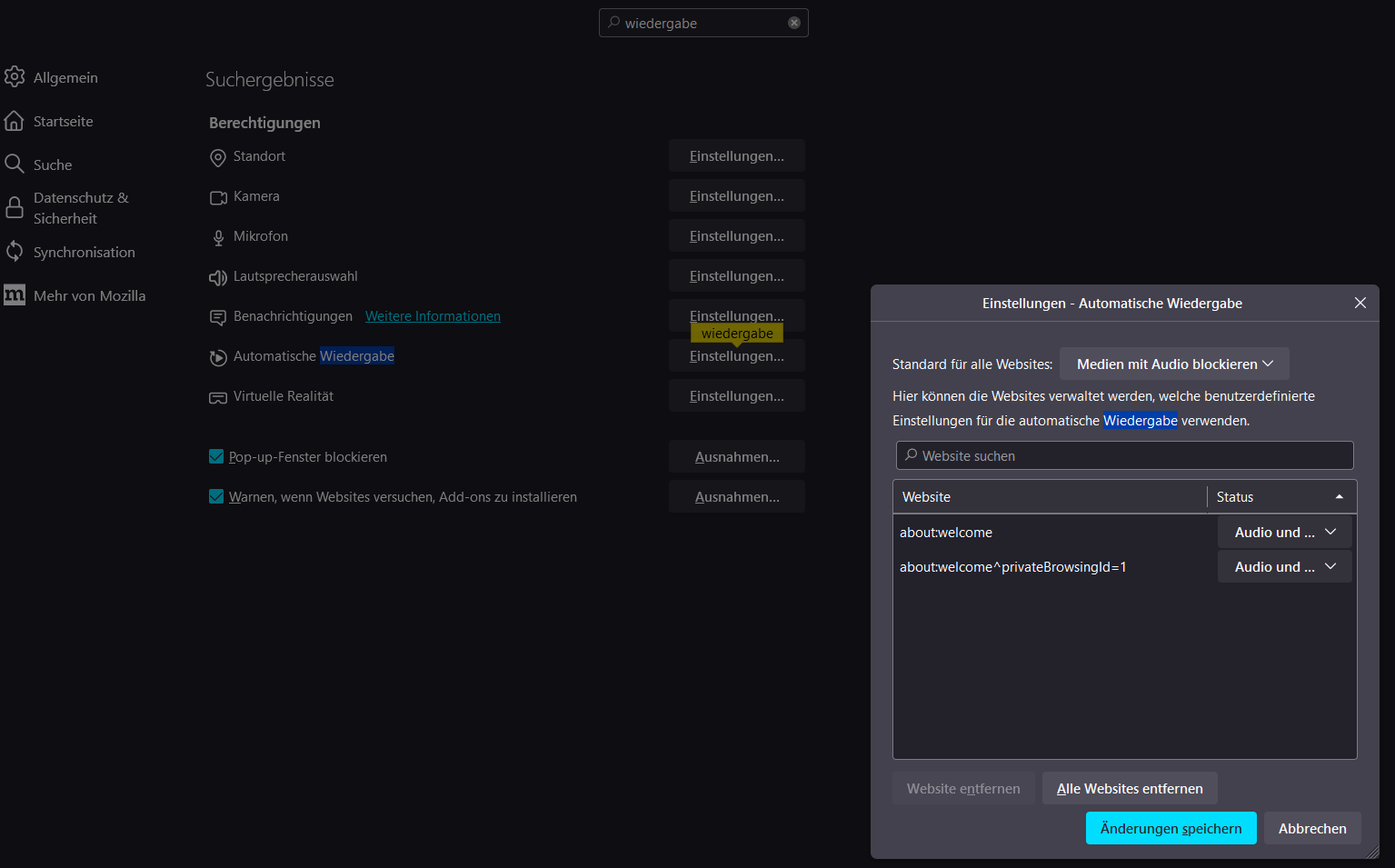
Task: Open the Allgemein gear icon
Action: click(x=15, y=77)
